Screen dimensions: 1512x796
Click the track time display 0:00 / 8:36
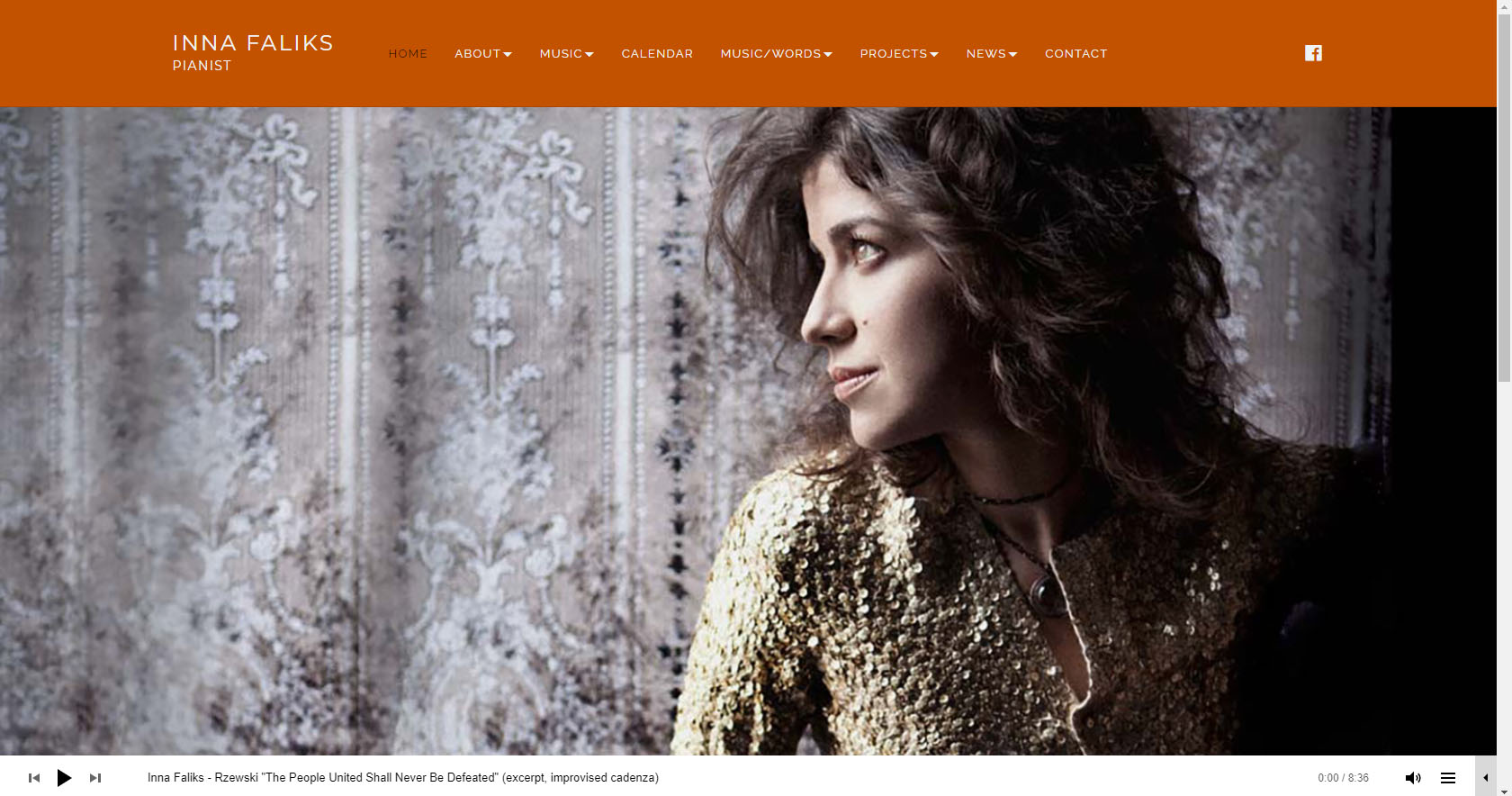pyautogui.click(x=1343, y=778)
